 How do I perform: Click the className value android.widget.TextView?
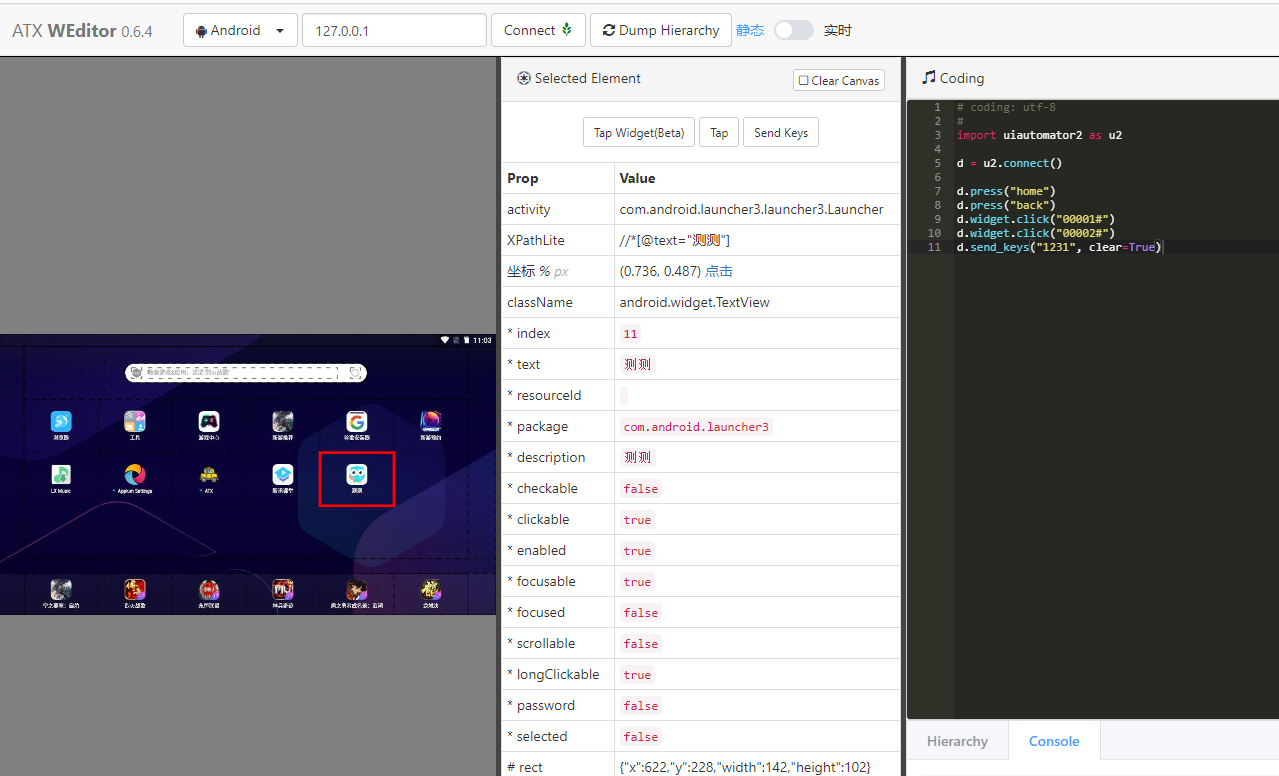pos(695,302)
